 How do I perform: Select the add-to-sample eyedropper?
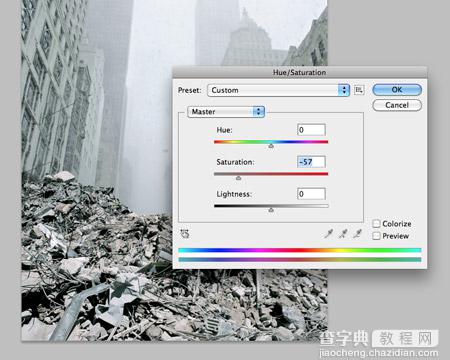pyautogui.click(x=343, y=234)
